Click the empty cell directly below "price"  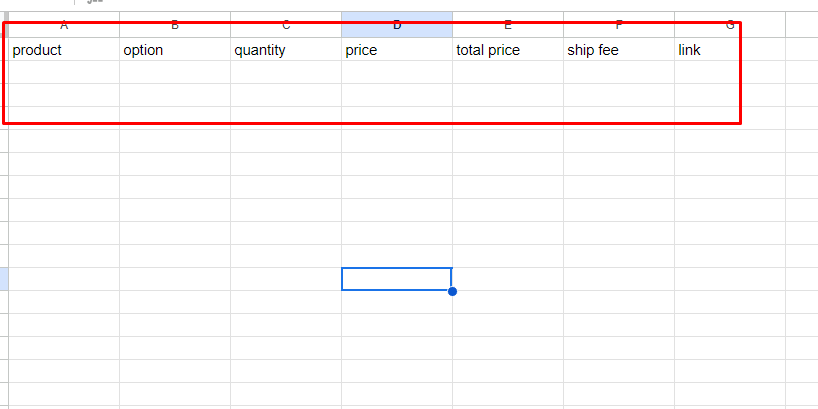click(397, 72)
